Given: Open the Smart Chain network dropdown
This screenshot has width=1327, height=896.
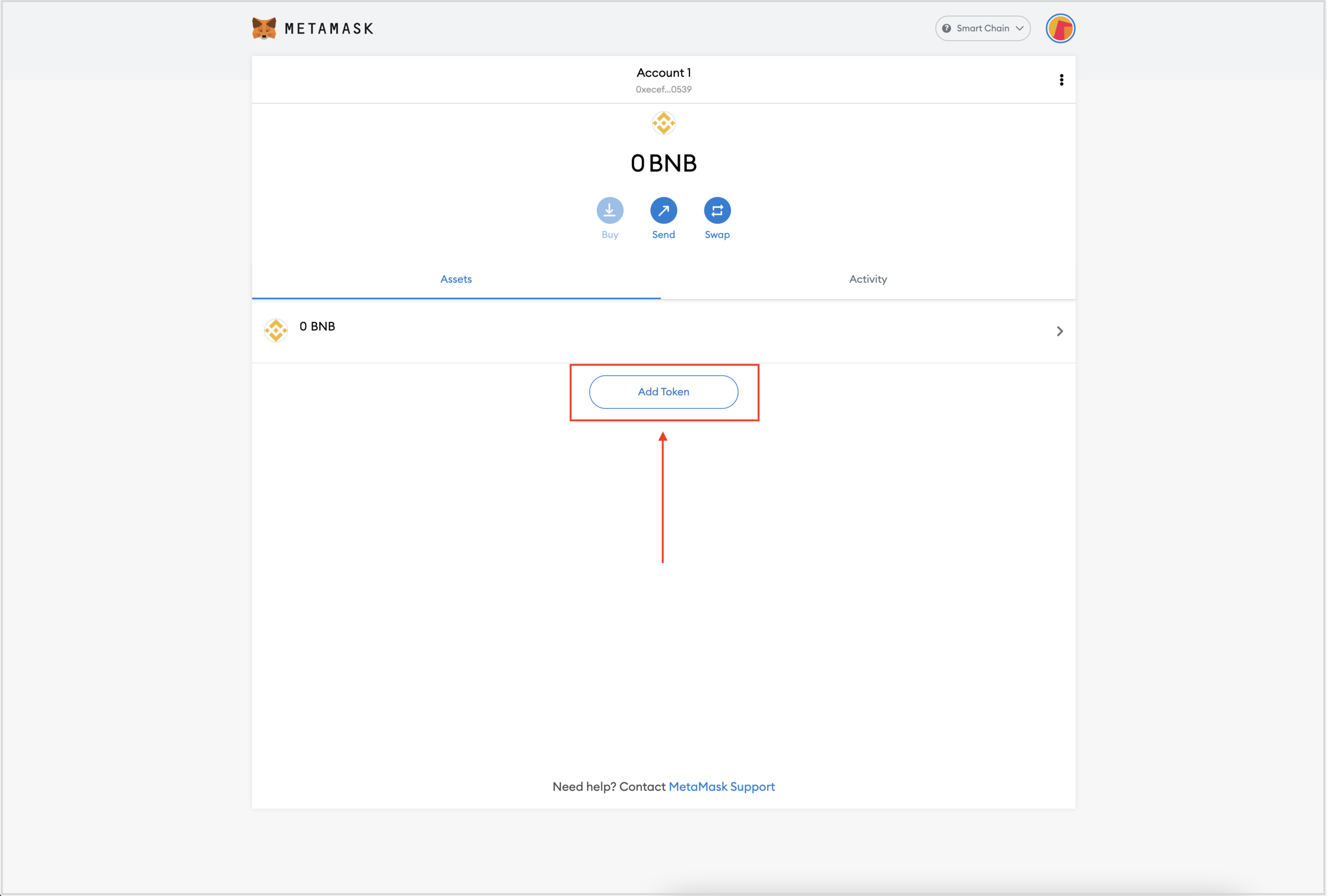Looking at the screenshot, I should click(983, 29).
